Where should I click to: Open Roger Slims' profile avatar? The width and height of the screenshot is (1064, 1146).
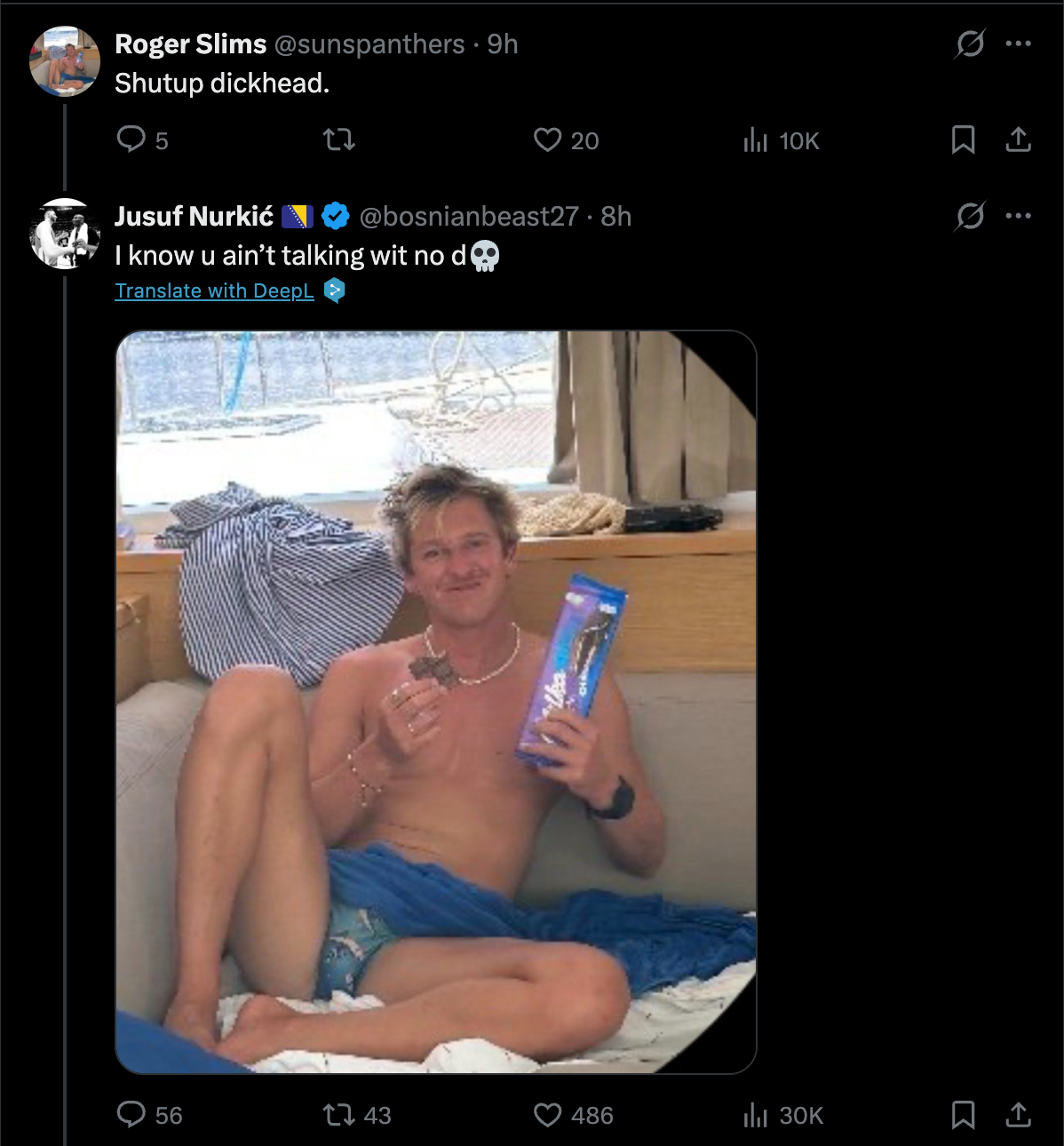65,61
